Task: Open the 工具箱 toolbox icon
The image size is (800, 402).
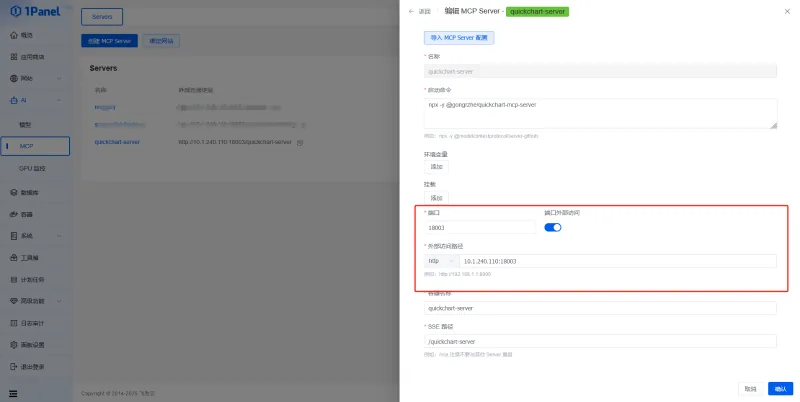Action: (x=14, y=258)
